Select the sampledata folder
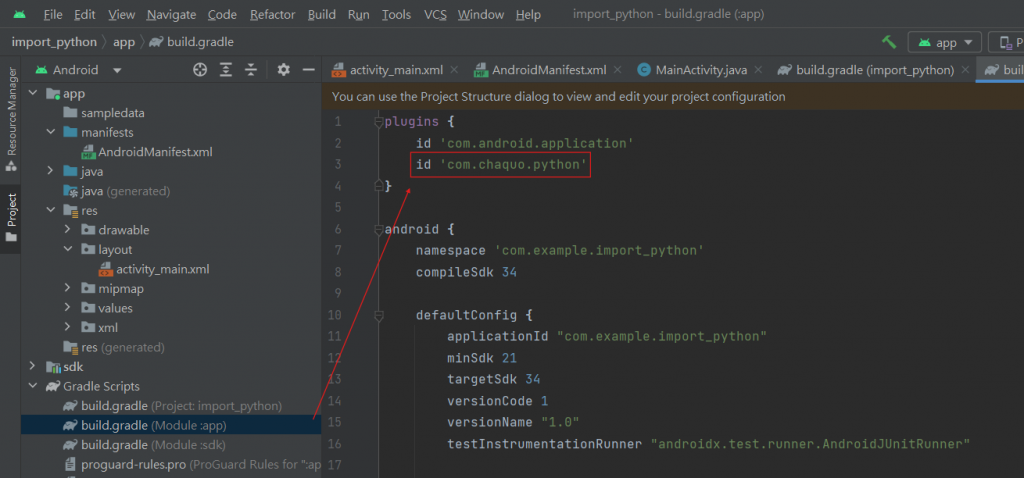 click(x=104, y=113)
